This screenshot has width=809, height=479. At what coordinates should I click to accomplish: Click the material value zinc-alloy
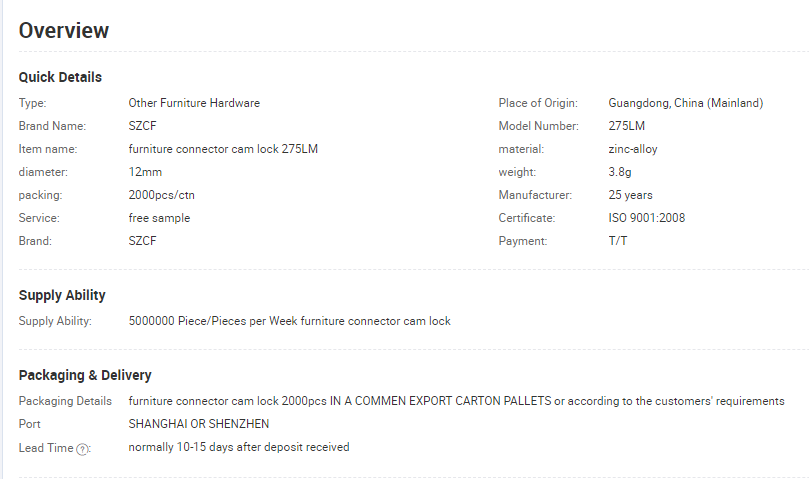(633, 149)
